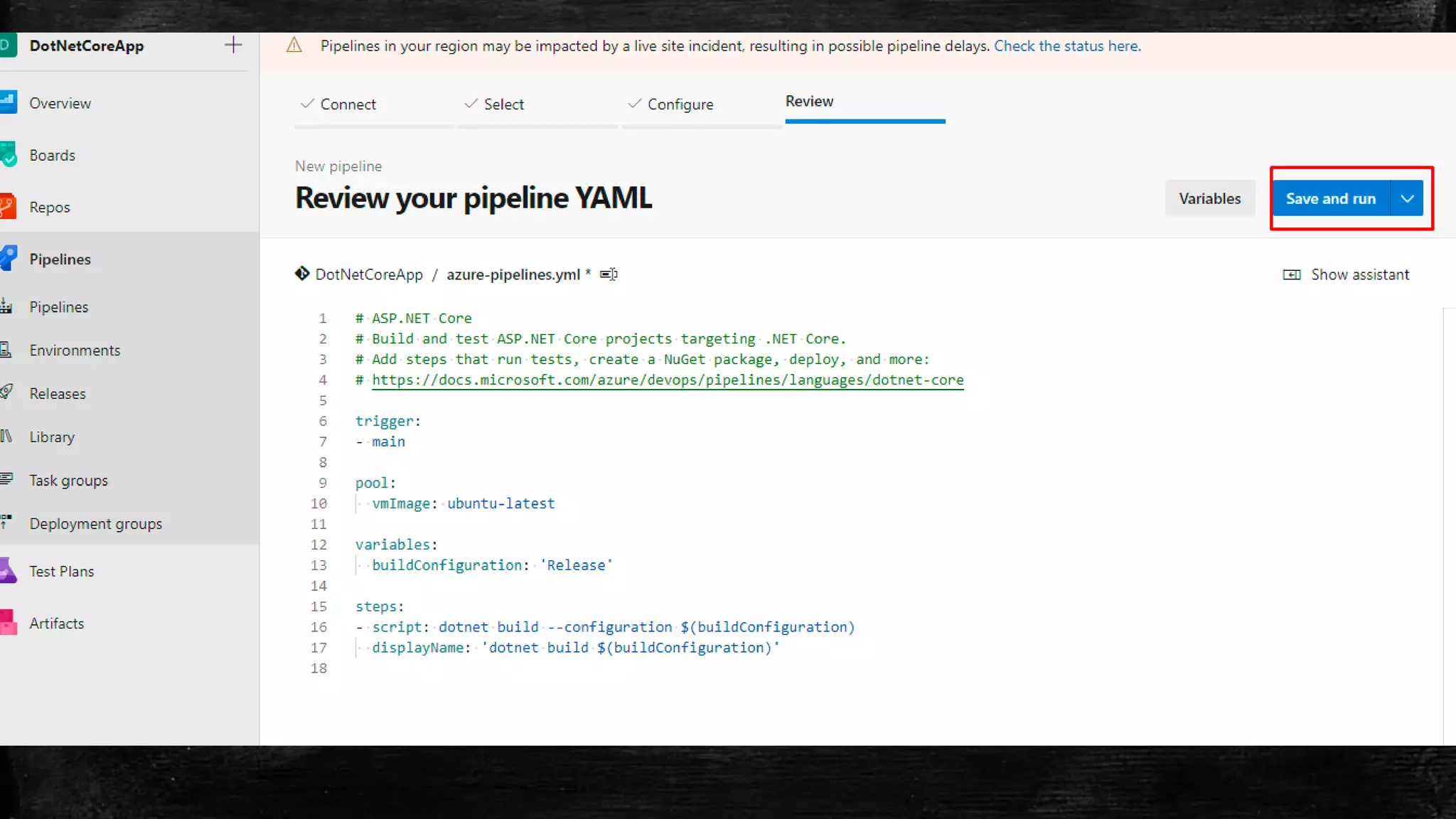This screenshot has height=819, width=1456.
Task: Select the Review step tab
Action: pos(810,102)
